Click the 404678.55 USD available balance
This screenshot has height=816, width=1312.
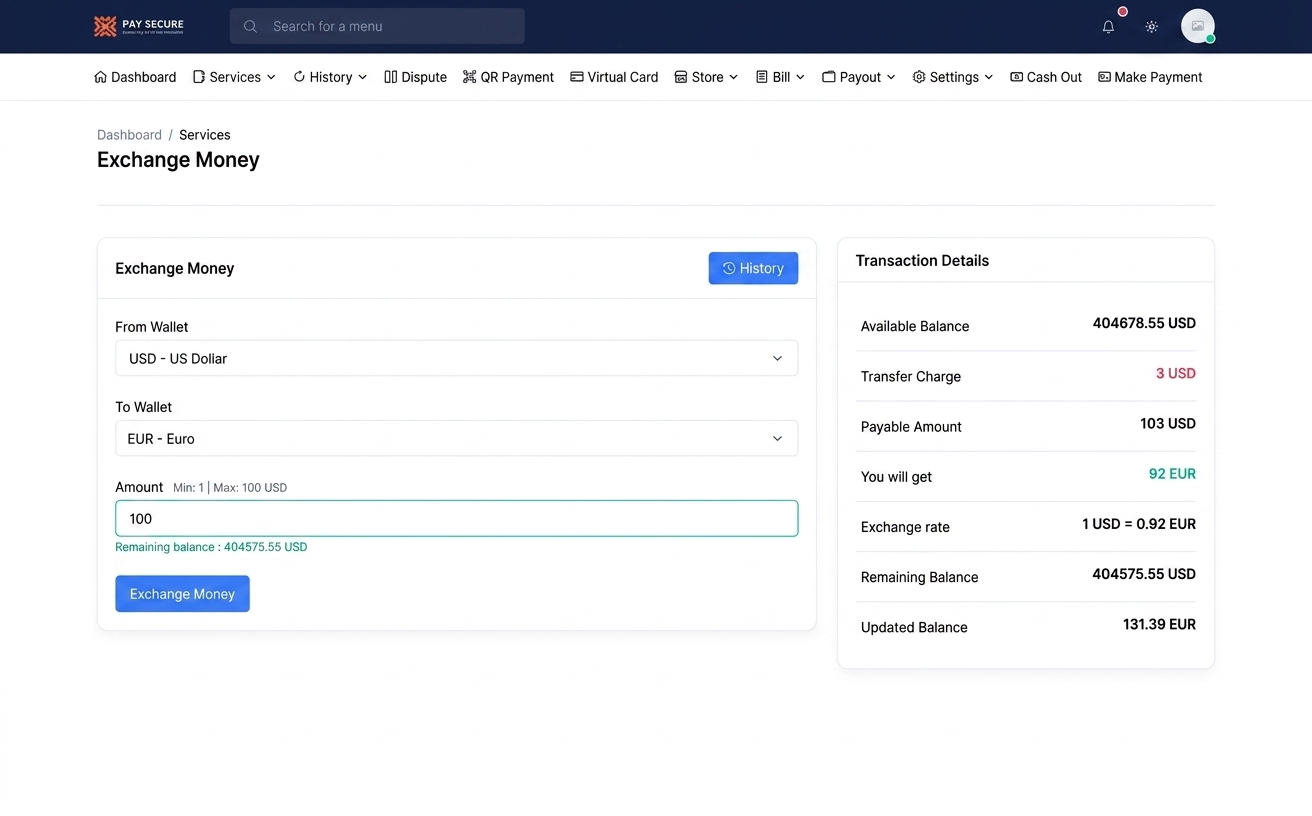pos(1144,323)
